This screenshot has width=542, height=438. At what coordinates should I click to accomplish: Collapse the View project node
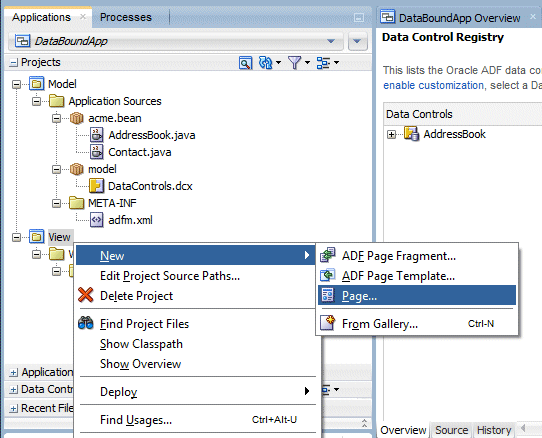(x=16, y=237)
